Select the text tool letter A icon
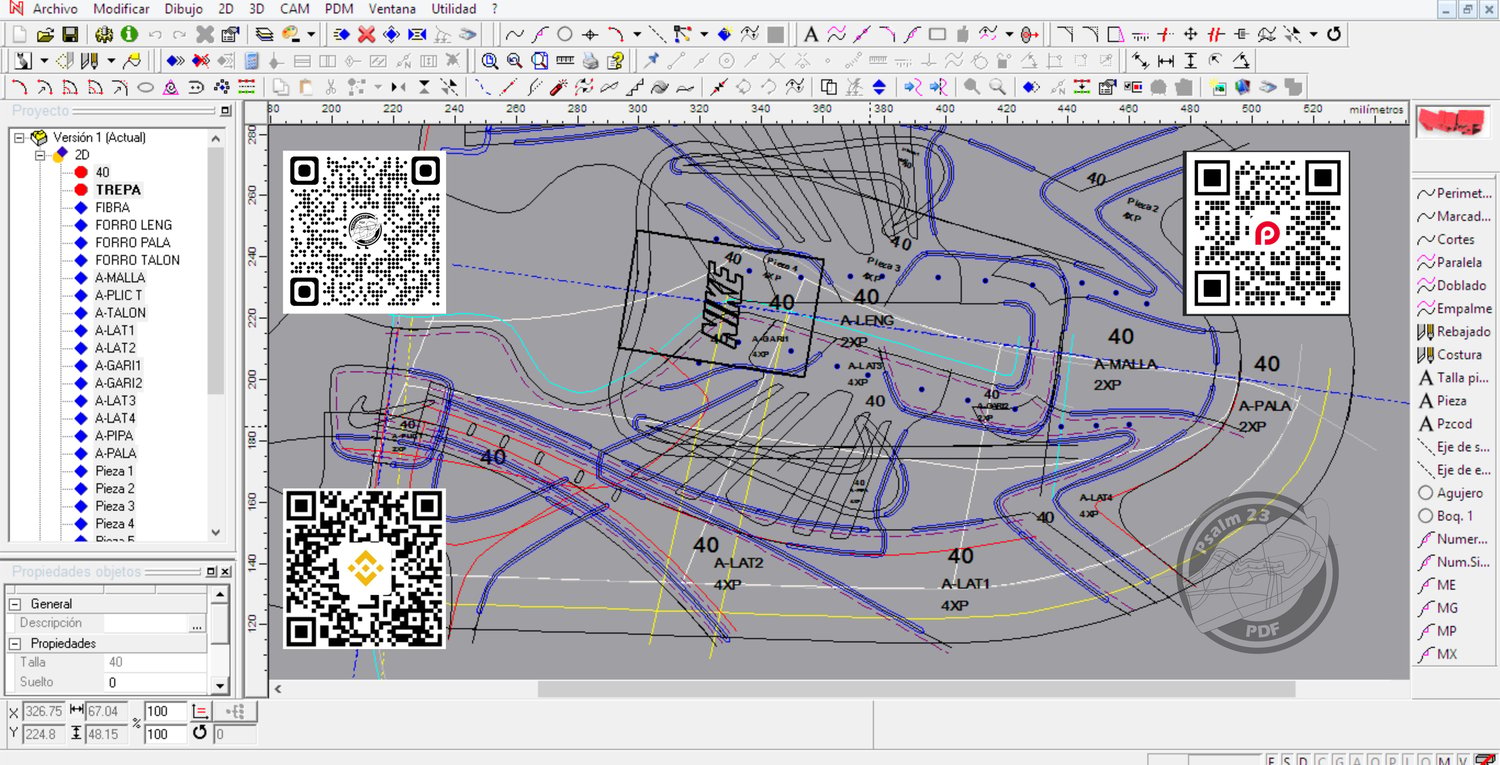The image size is (1500, 765). (811, 34)
